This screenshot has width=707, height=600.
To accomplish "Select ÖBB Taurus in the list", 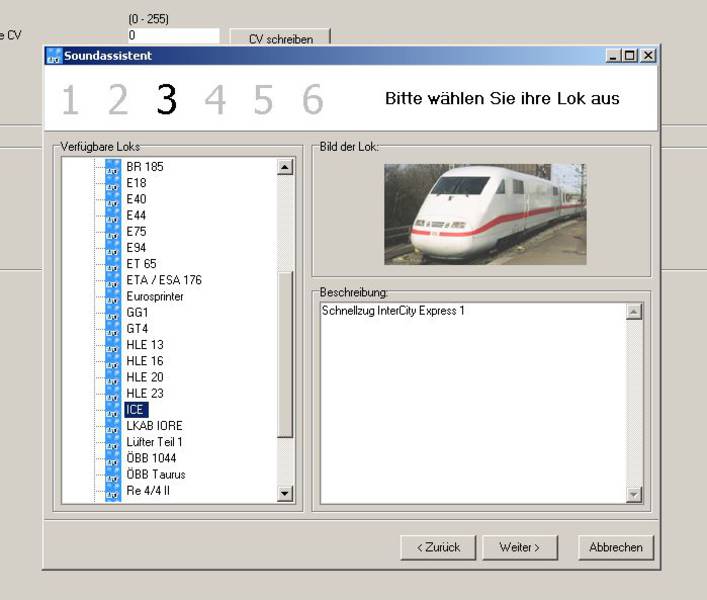I will [156, 475].
